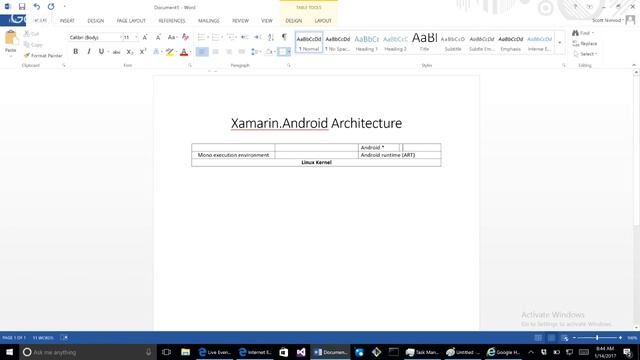640x360 pixels.
Task: Switch to the MAILINGS tab
Action: point(209,21)
